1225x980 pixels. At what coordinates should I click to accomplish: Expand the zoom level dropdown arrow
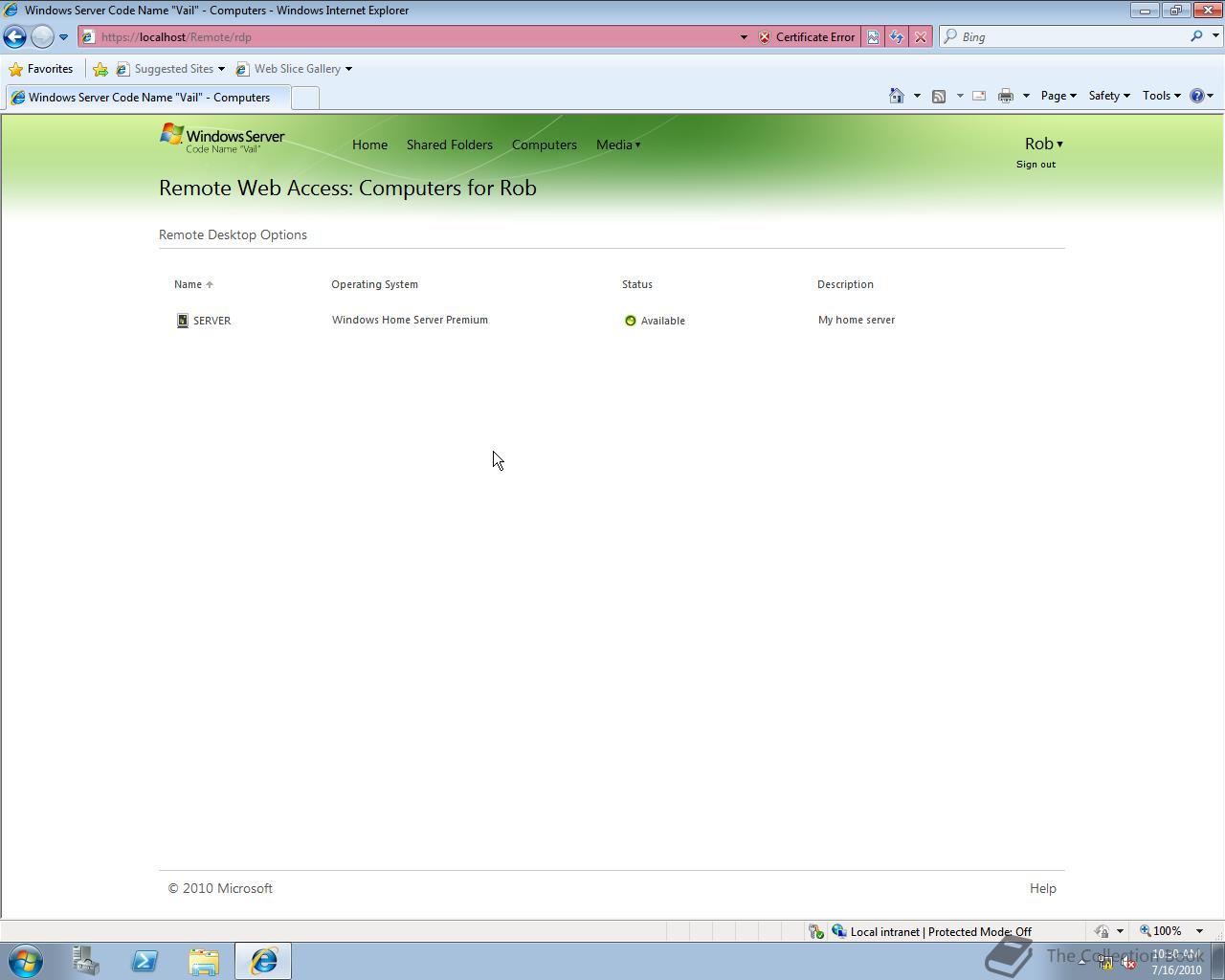point(1199,930)
